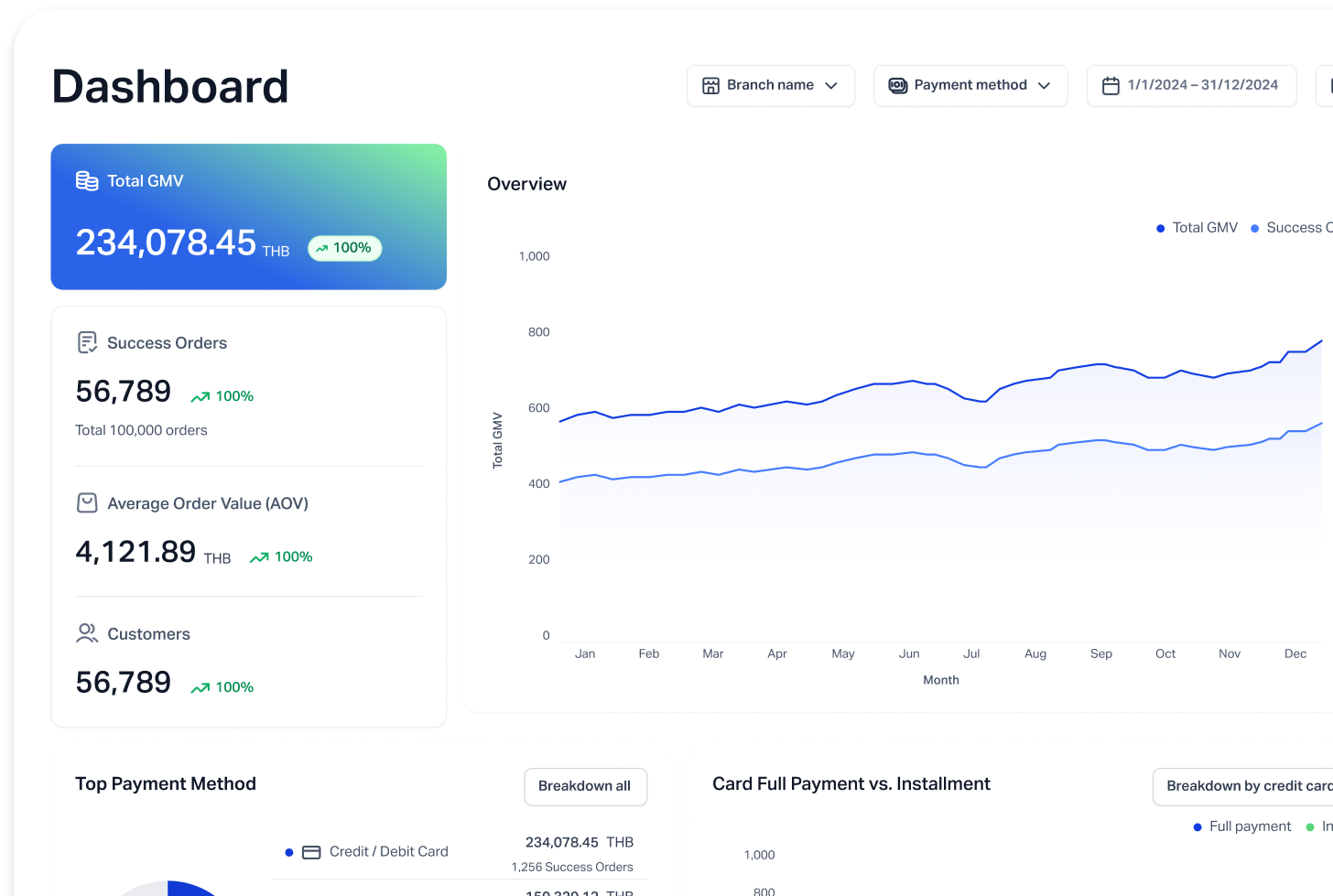
Task: Click the Credit / Debit Card icon
Action: pyautogui.click(x=311, y=852)
